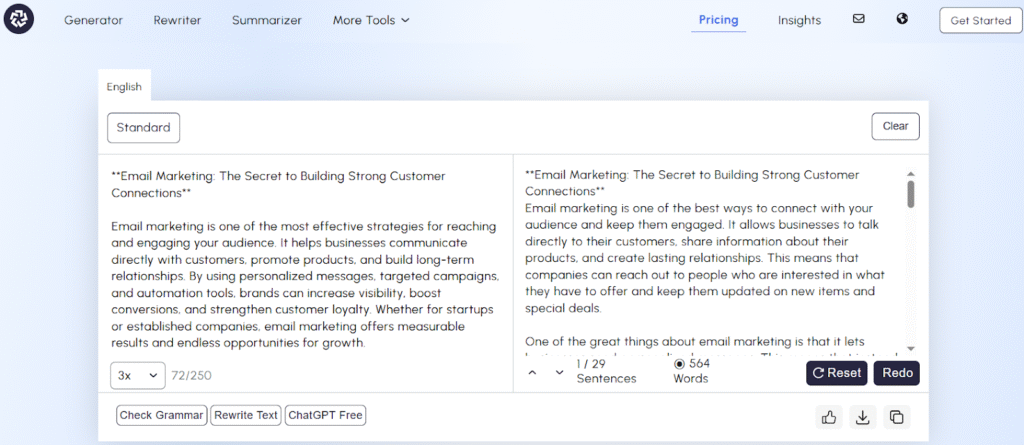
Task: Click the globe language icon
Action: pyautogui.click(x=902, y=19)
